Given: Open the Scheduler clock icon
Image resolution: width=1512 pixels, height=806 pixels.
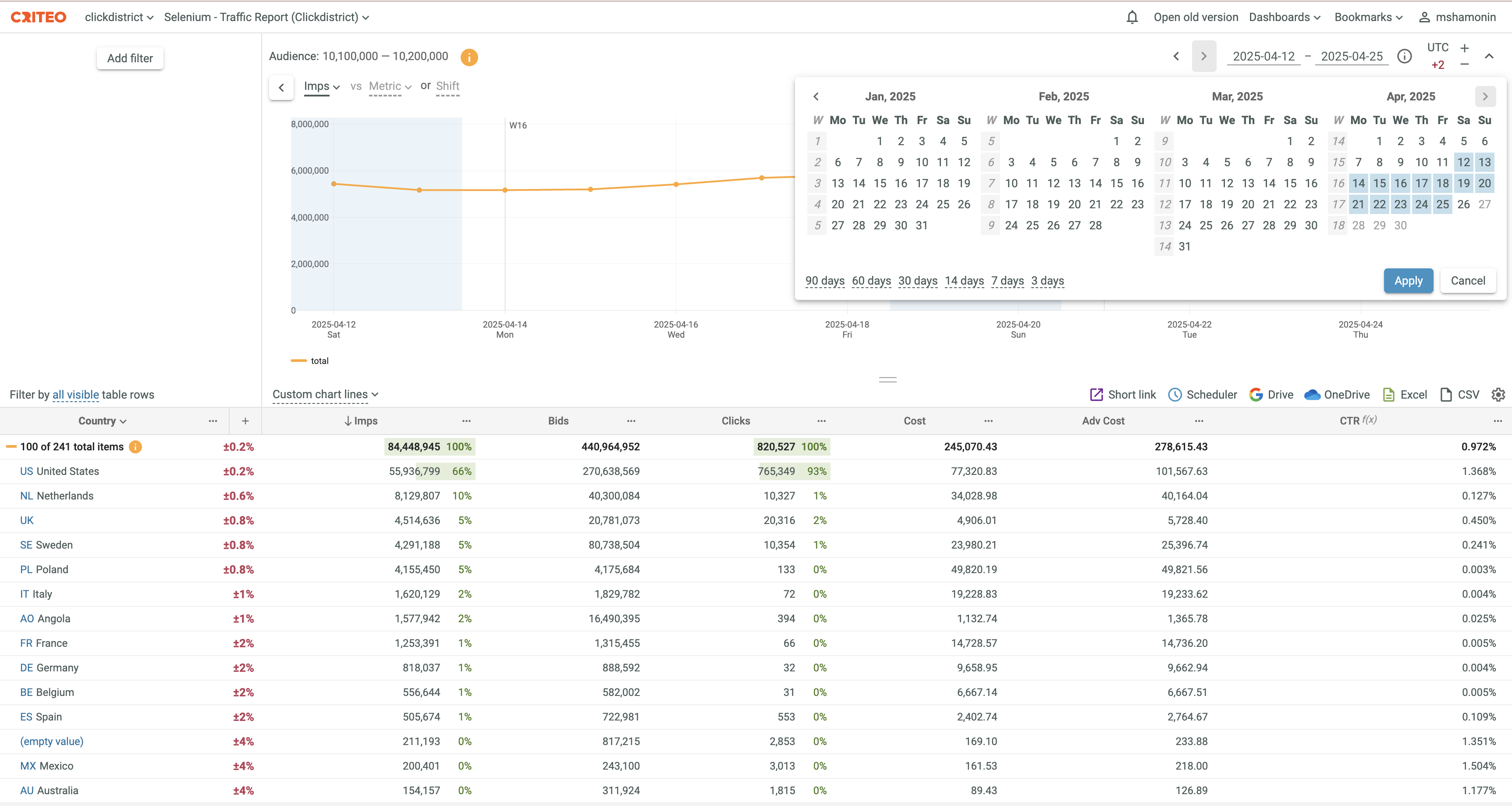Looking at the screenshot, I should (x=1175, y=395).
